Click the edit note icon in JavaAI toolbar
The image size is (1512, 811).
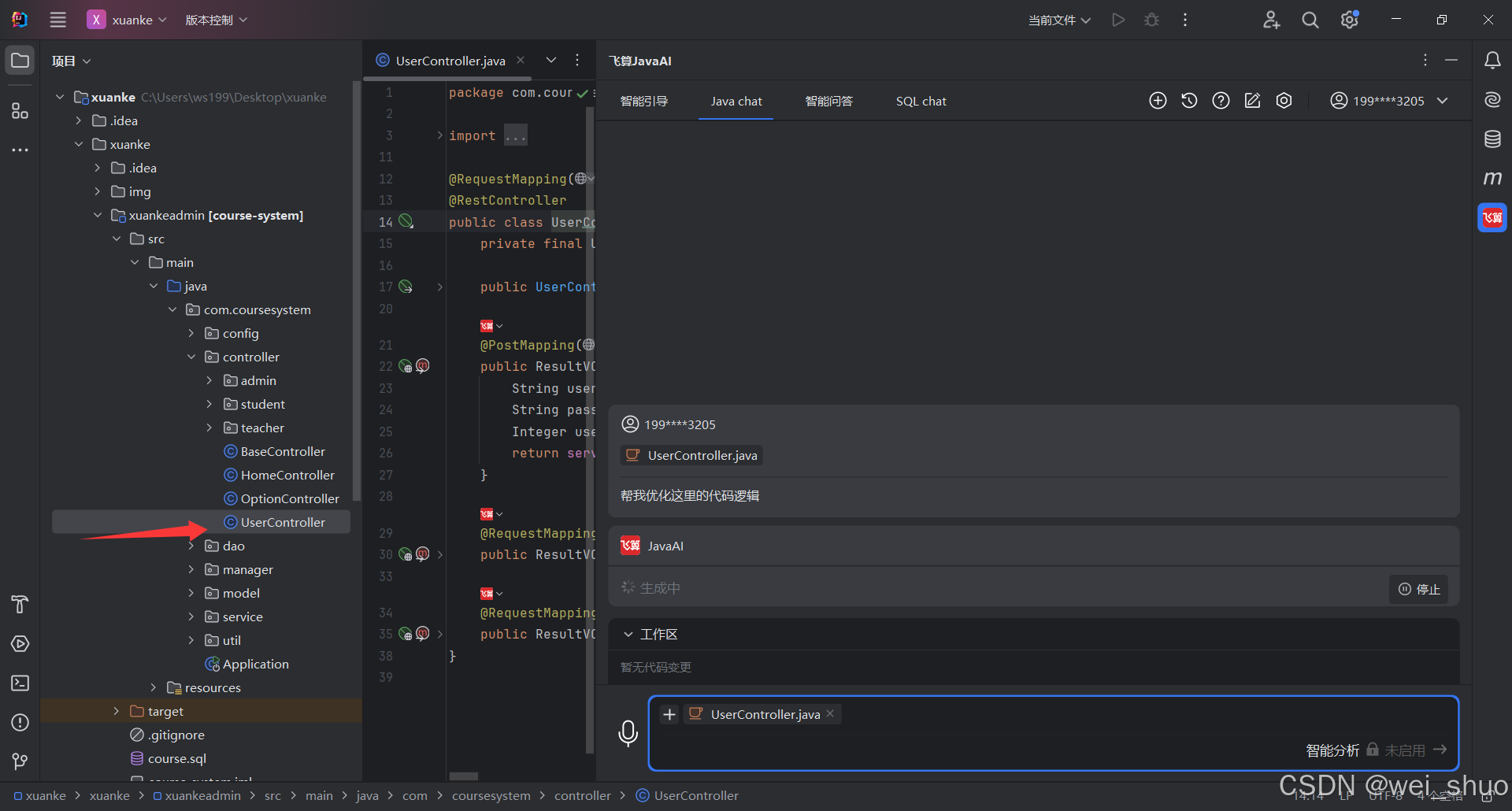point(1252,101)
